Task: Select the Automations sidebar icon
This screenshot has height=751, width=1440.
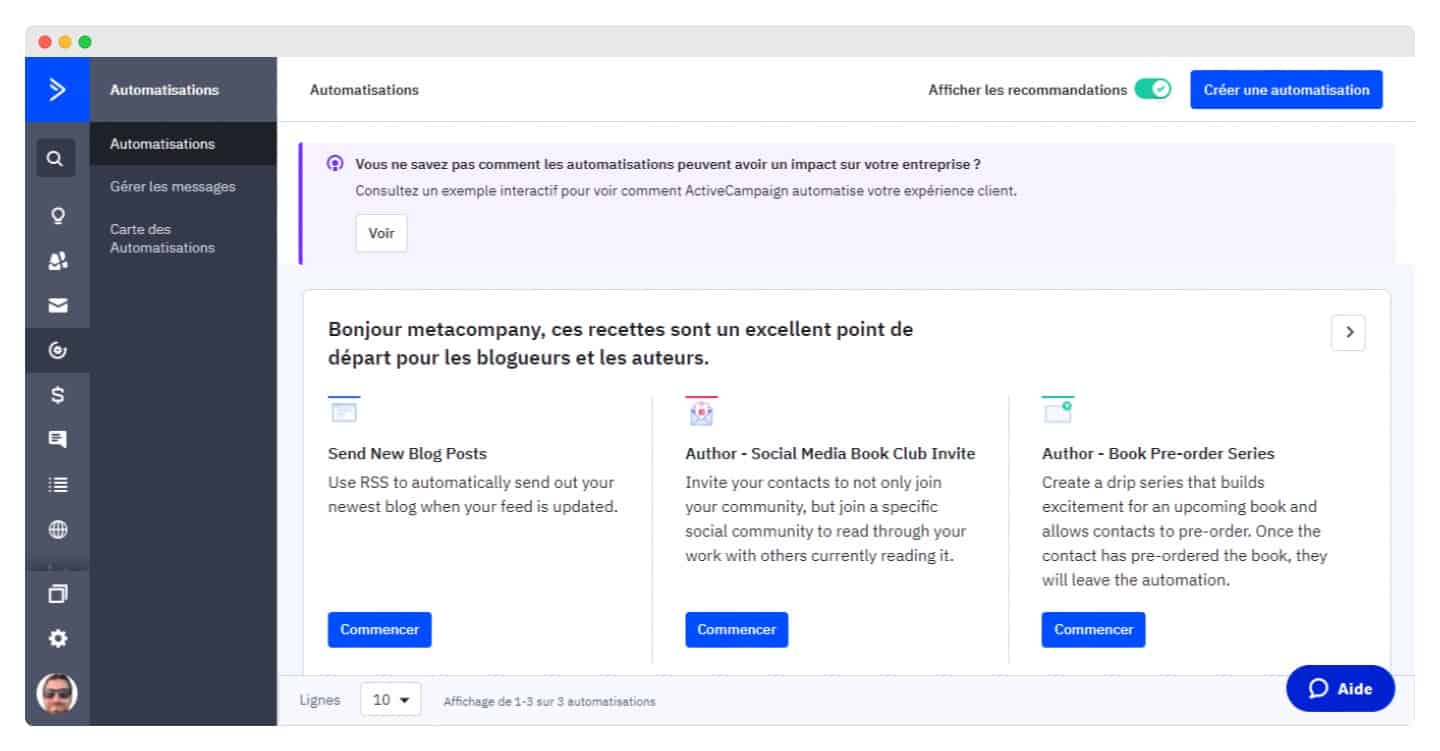Action: pyautogui.click(x=57, y=350)
